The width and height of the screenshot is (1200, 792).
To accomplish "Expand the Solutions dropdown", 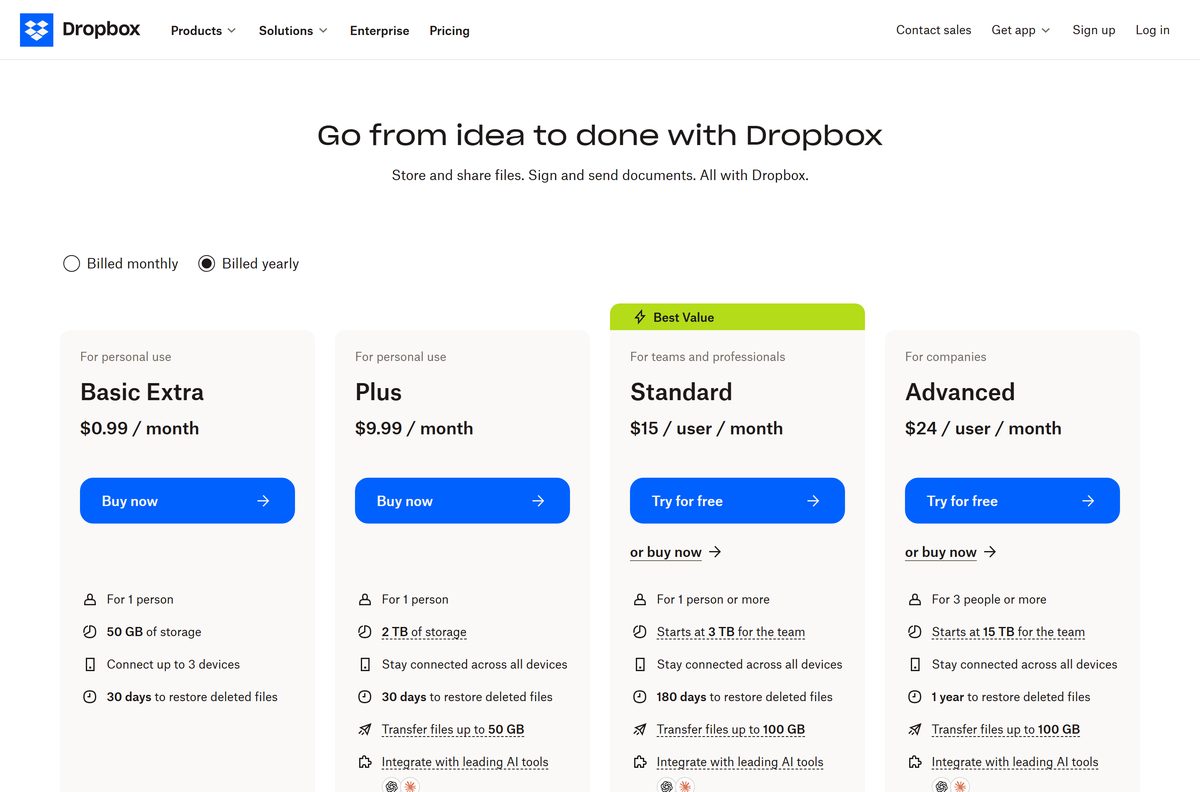I will pyautogui.click(x=293, y=31).
